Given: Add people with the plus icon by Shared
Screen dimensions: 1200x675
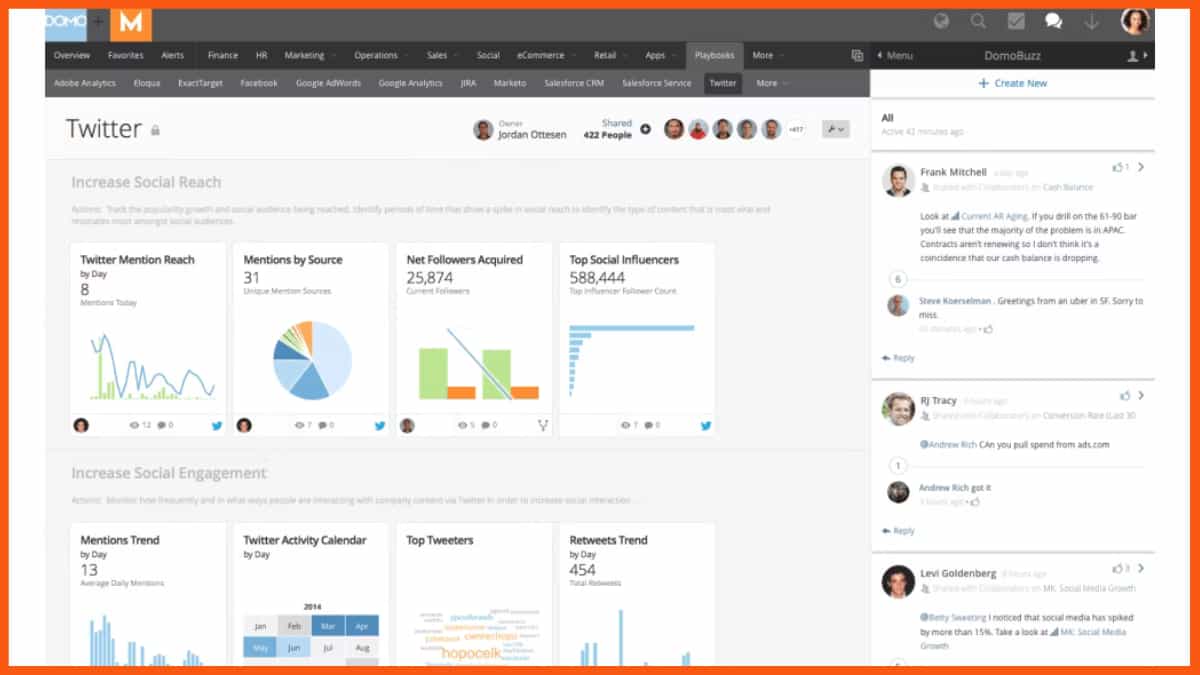Looking at the screenshot, I should pos(645,129).
